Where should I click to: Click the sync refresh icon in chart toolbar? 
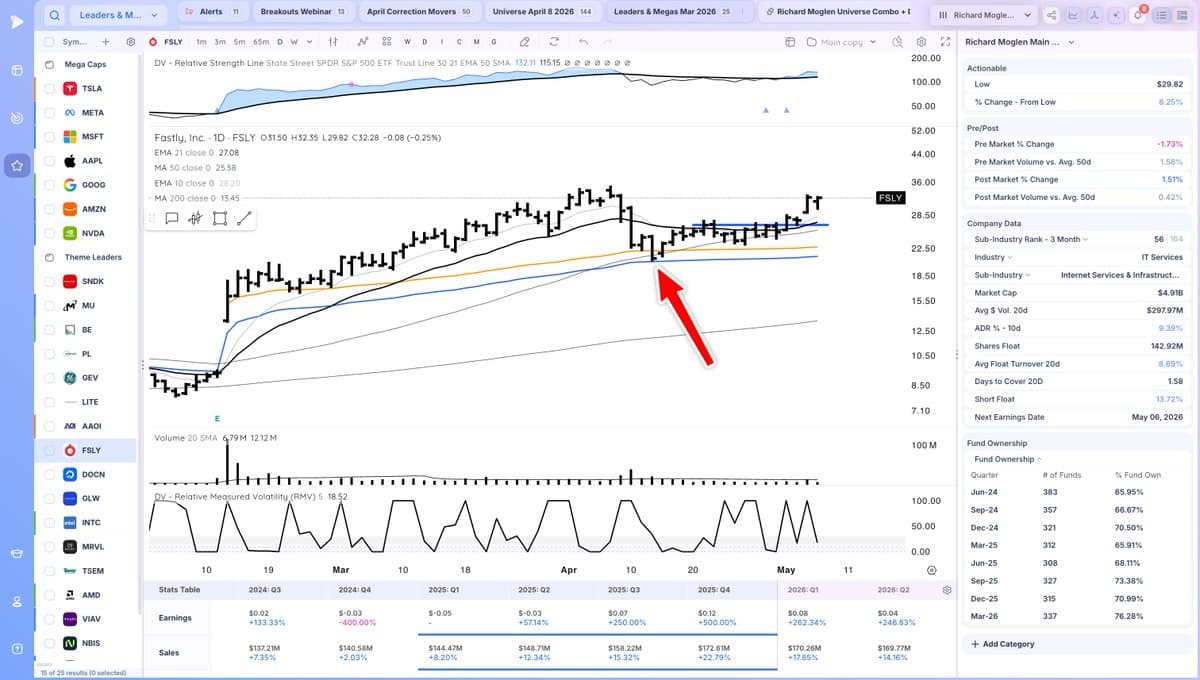point(554,42)
